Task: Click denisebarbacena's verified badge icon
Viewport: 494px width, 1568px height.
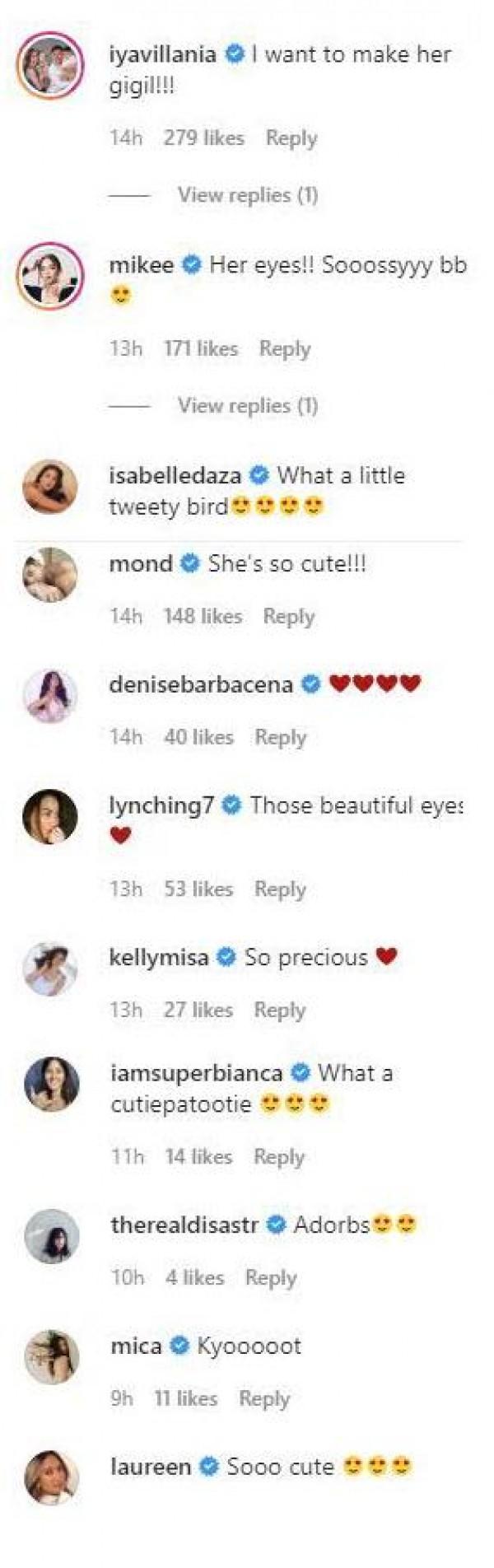Action: click(311, 684)
